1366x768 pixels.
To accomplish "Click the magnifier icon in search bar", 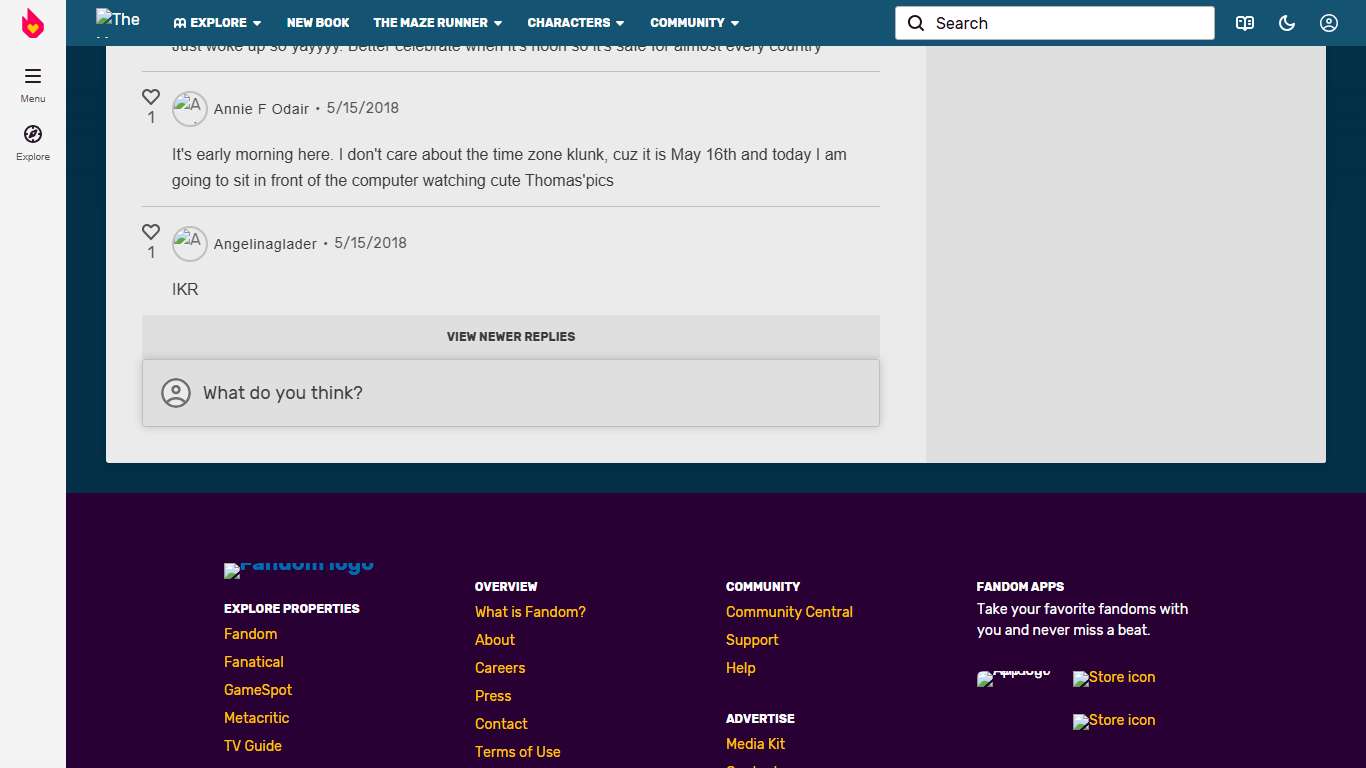I will [916, 23].
